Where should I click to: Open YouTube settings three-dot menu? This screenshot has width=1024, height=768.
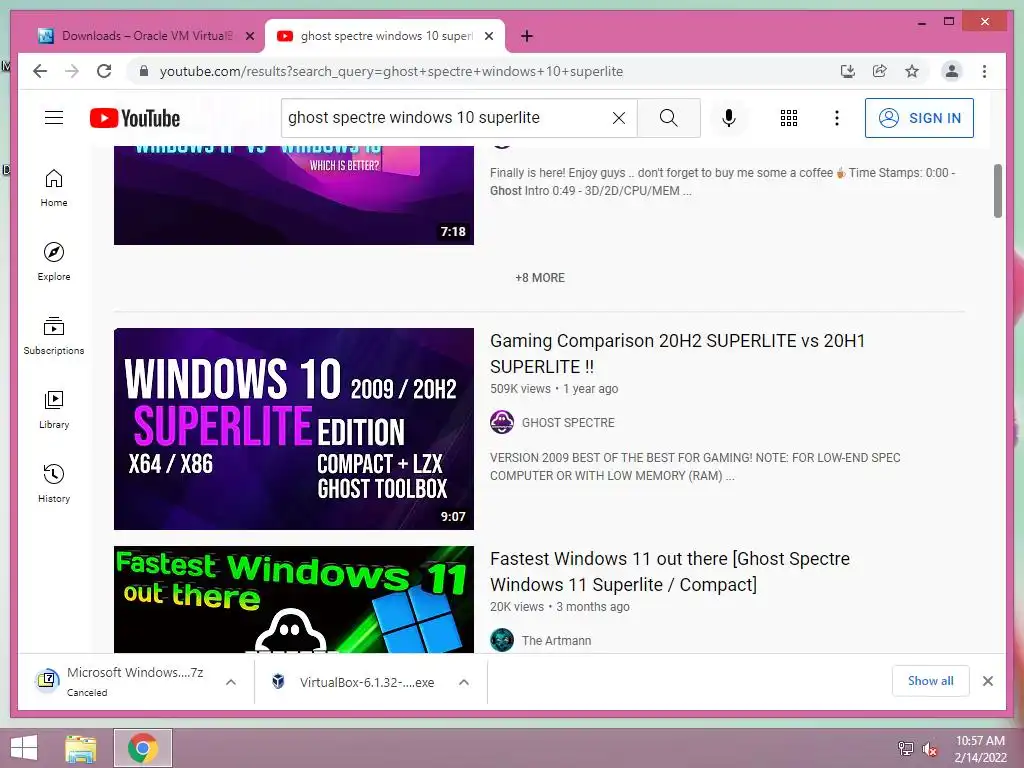tap(837, 118)
